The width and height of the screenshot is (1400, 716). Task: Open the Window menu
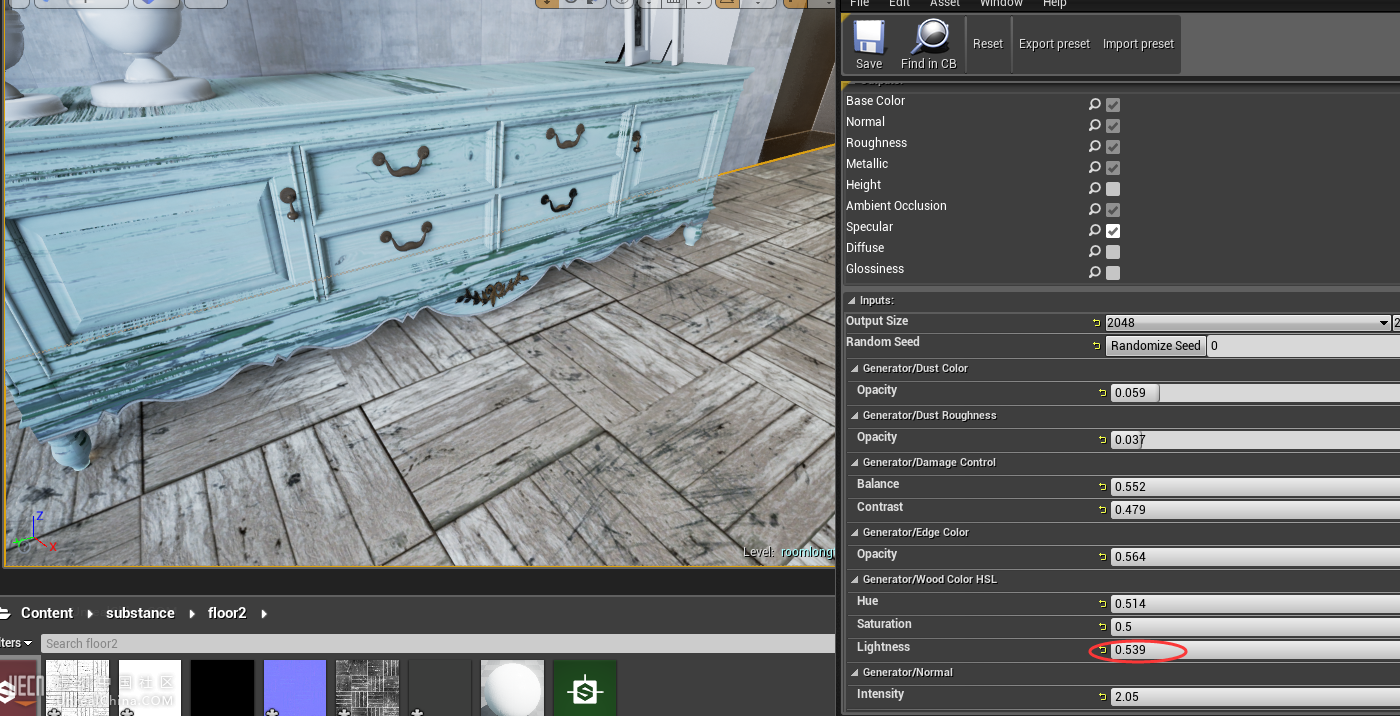click(1001, 4)
